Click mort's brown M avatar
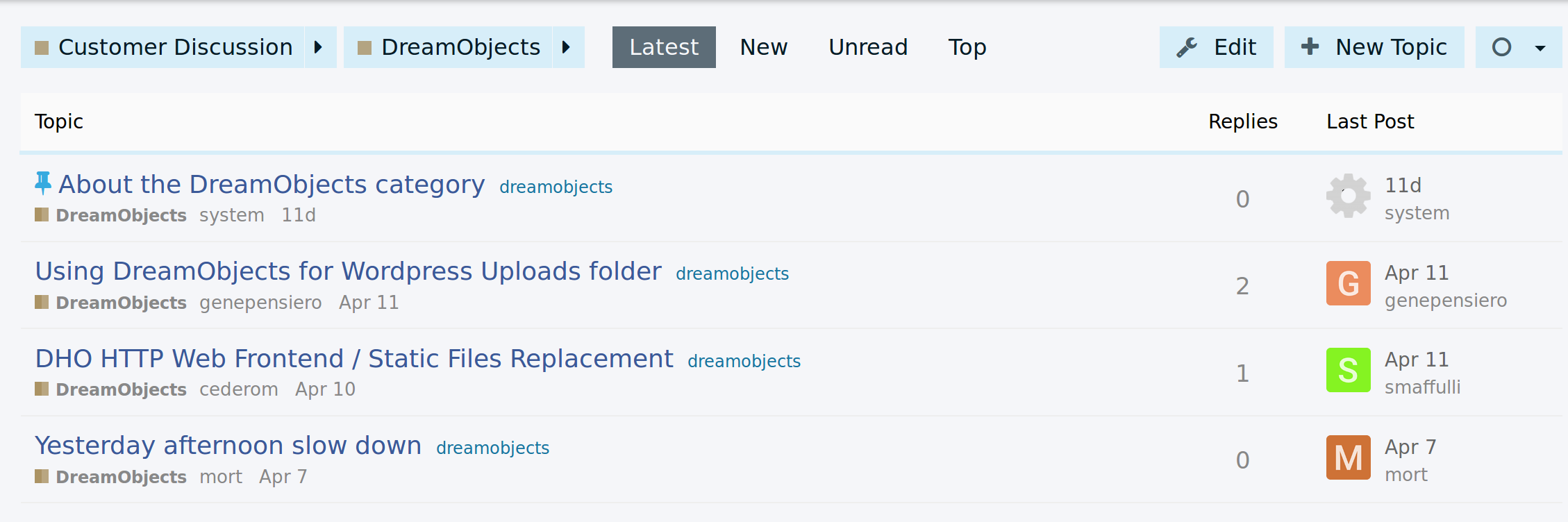The width and height of the screenshot is (1568, 522). (1348, 457)
